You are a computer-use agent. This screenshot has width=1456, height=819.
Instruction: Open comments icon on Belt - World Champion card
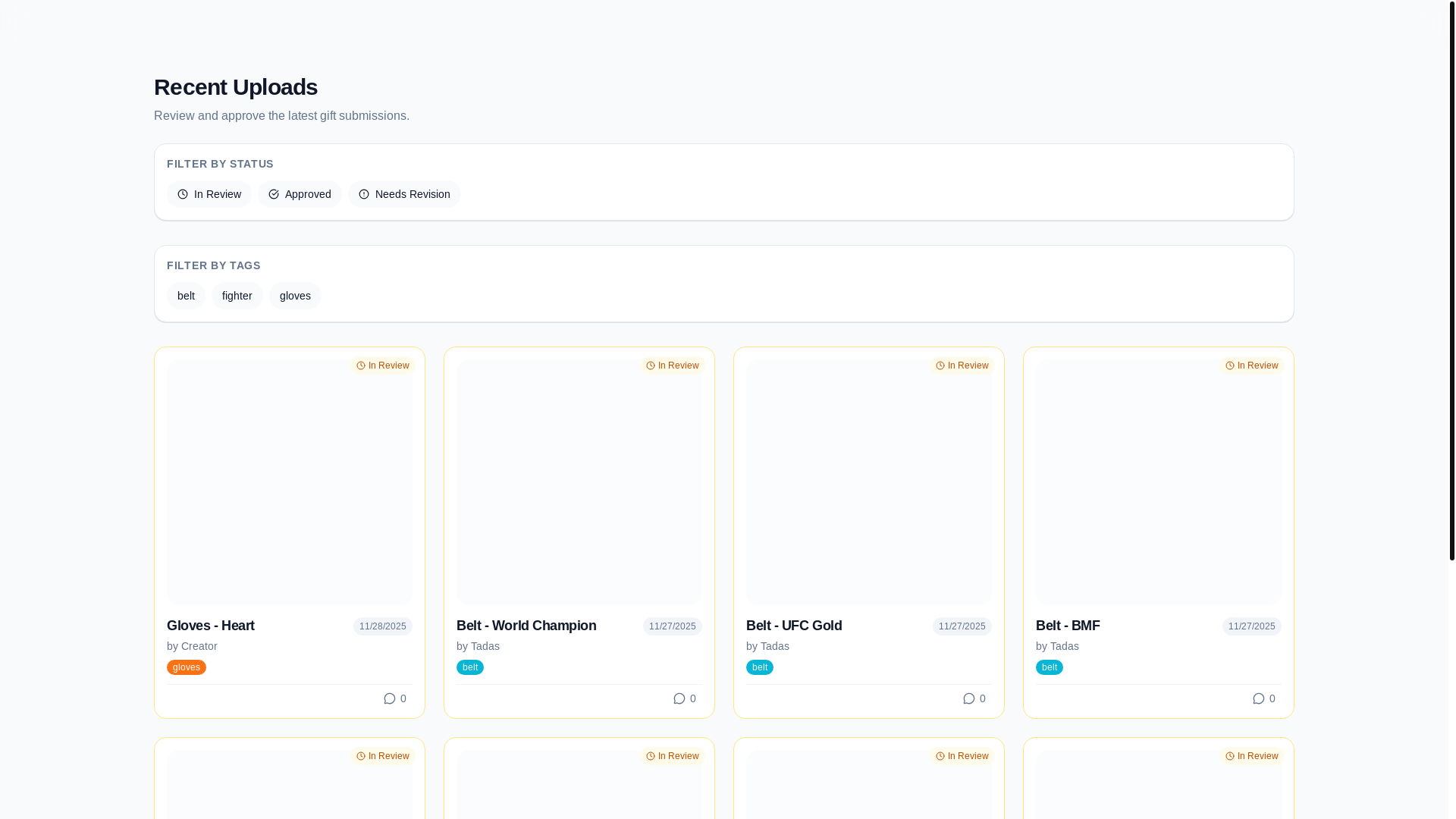pyautogui.click(x=679, y=698)
